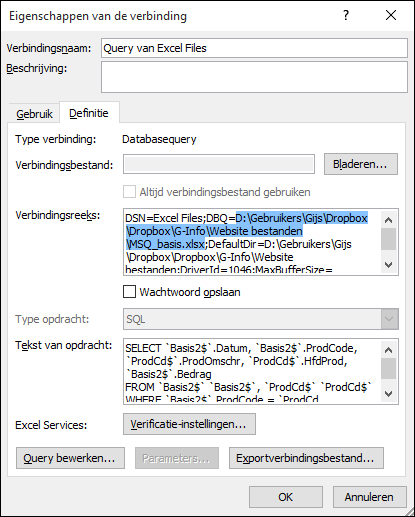The width and height of the screenshot is (415, 517).
Task: Click the Type verbinding label
Action: 56,139
